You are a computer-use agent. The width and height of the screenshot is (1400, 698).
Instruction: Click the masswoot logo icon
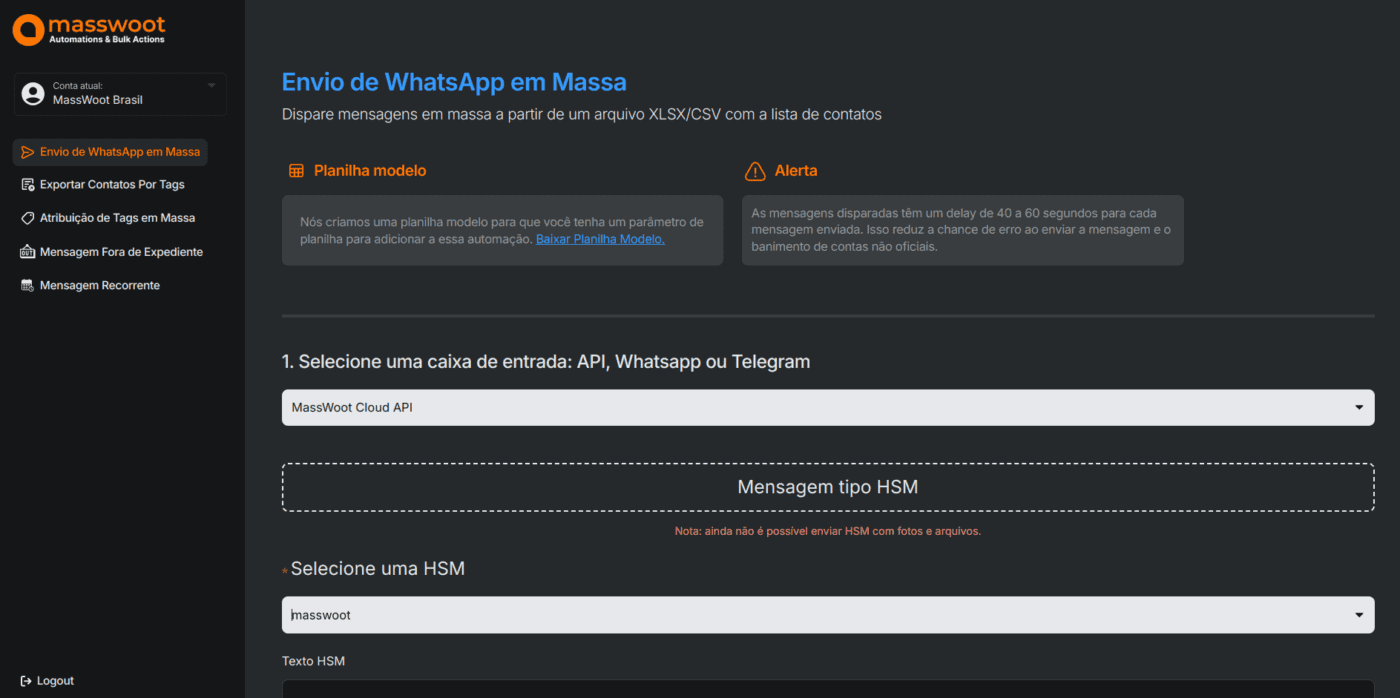(28, 30)
